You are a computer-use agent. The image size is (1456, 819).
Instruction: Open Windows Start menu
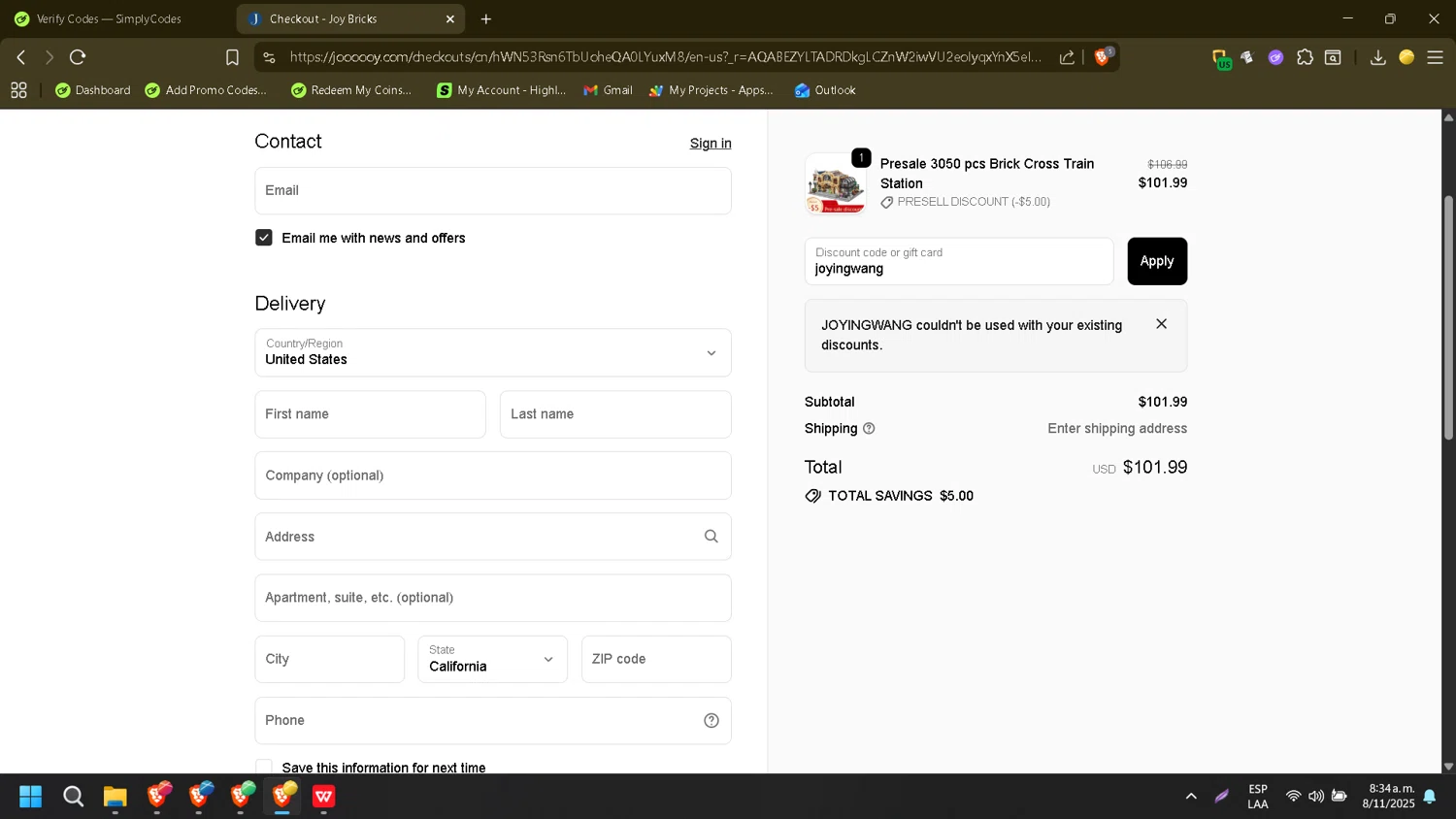tap(31, 797)
